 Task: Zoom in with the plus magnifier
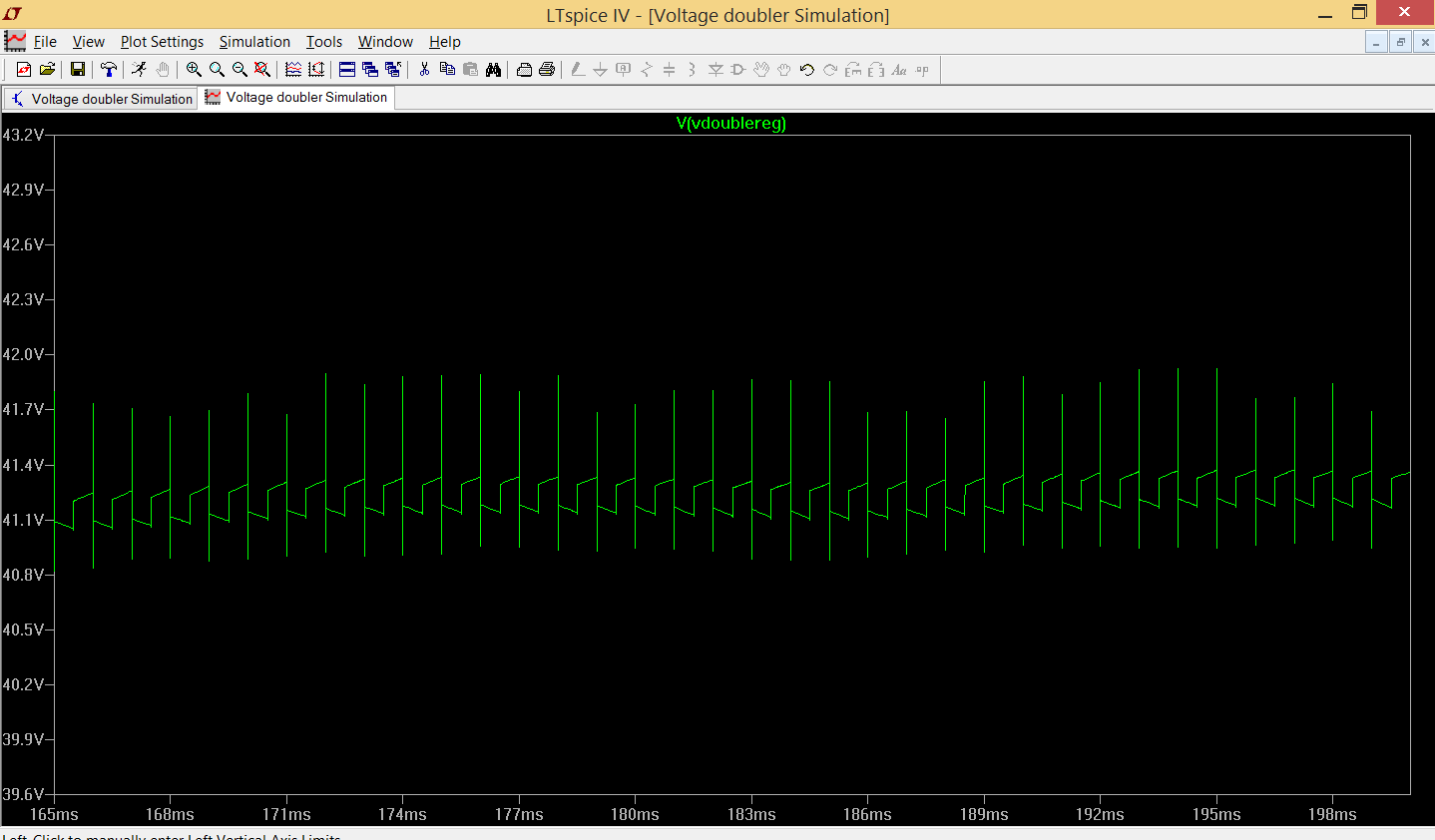194,69
